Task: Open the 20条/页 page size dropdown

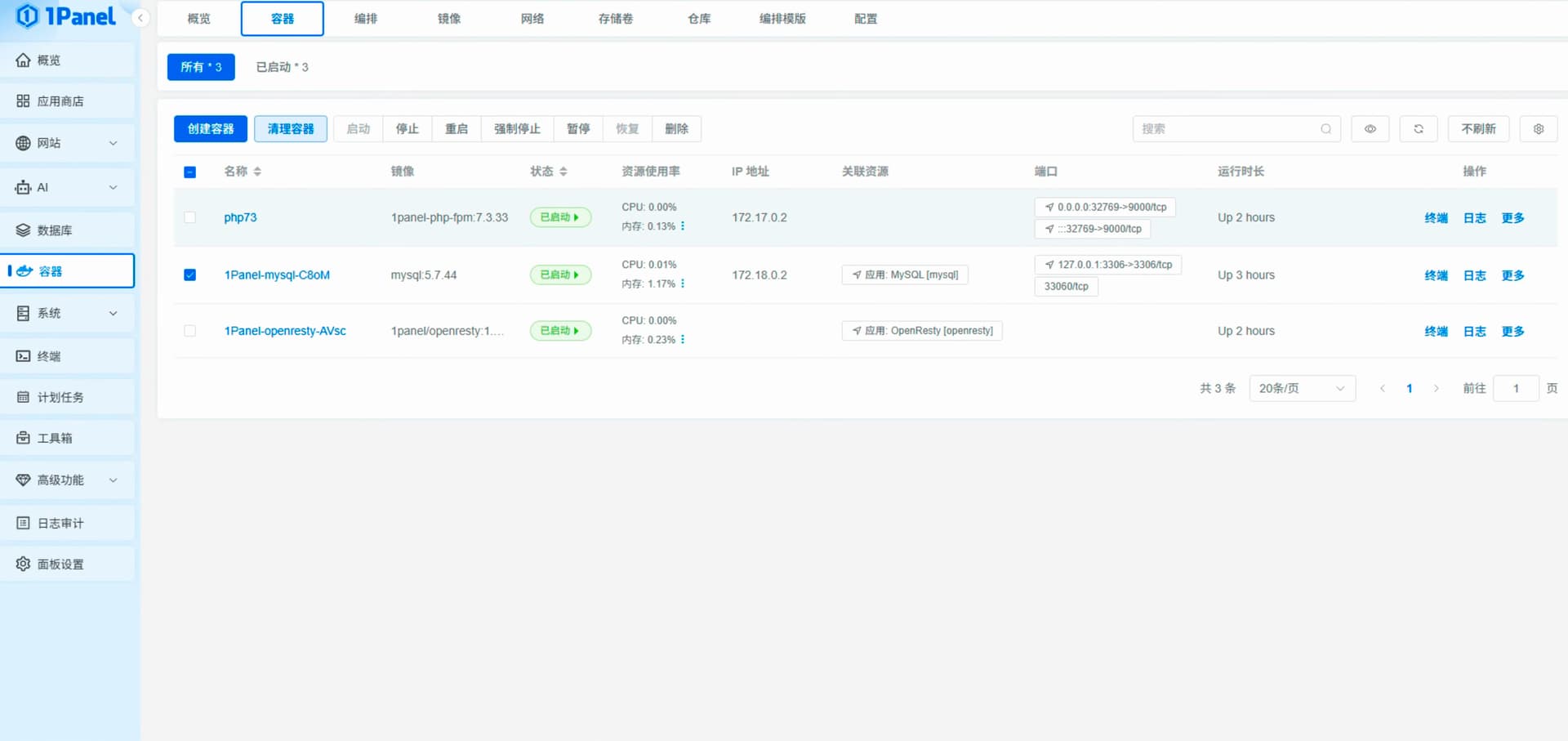Action: [1302, 388]
